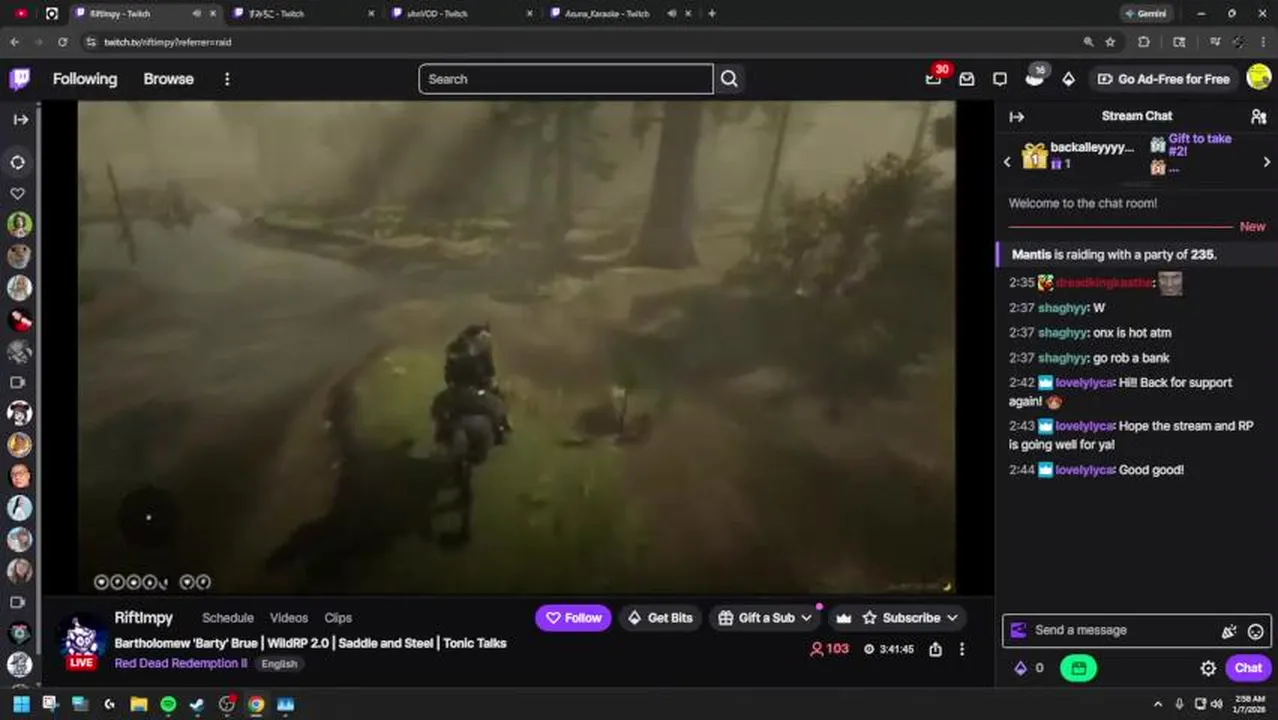Click the heart followed channels icon in sidebar

click(x=18, y=193)
